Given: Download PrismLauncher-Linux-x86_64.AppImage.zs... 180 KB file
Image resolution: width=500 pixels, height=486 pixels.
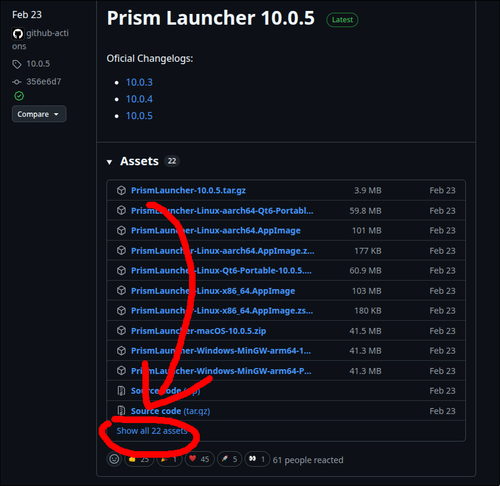Looking at the screenshot, I should click(x=222, y=311).
